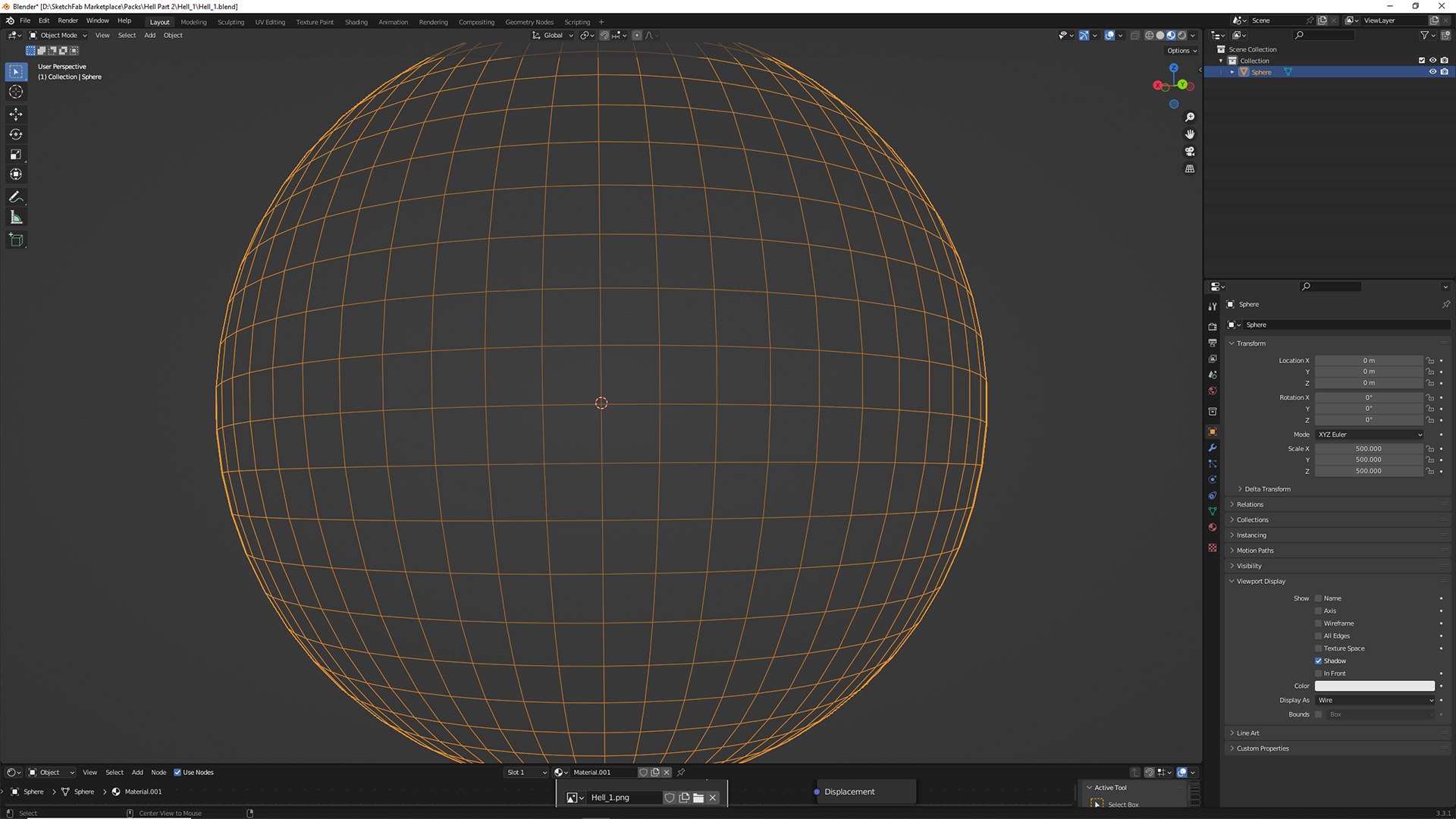Open the Modifier properties tab

point(1213,447)
